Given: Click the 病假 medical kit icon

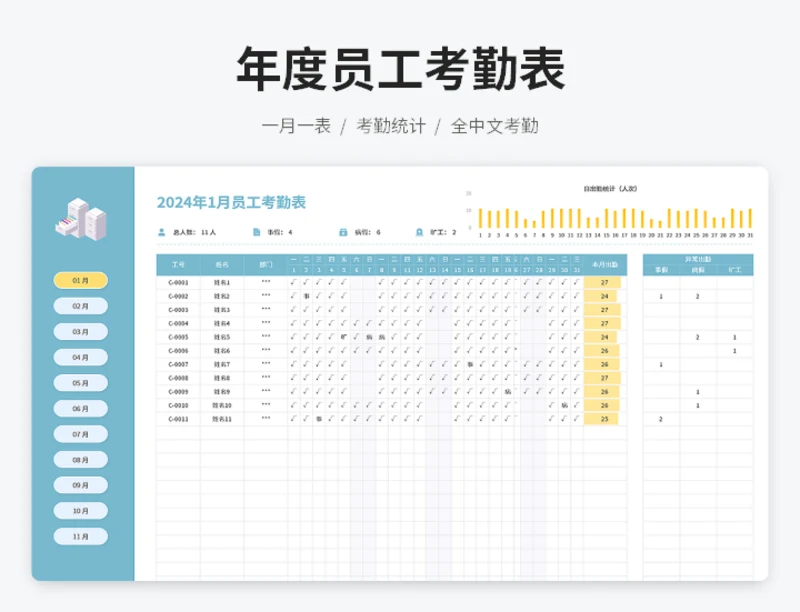Looking at the screenshot, I should click(343, 231).
